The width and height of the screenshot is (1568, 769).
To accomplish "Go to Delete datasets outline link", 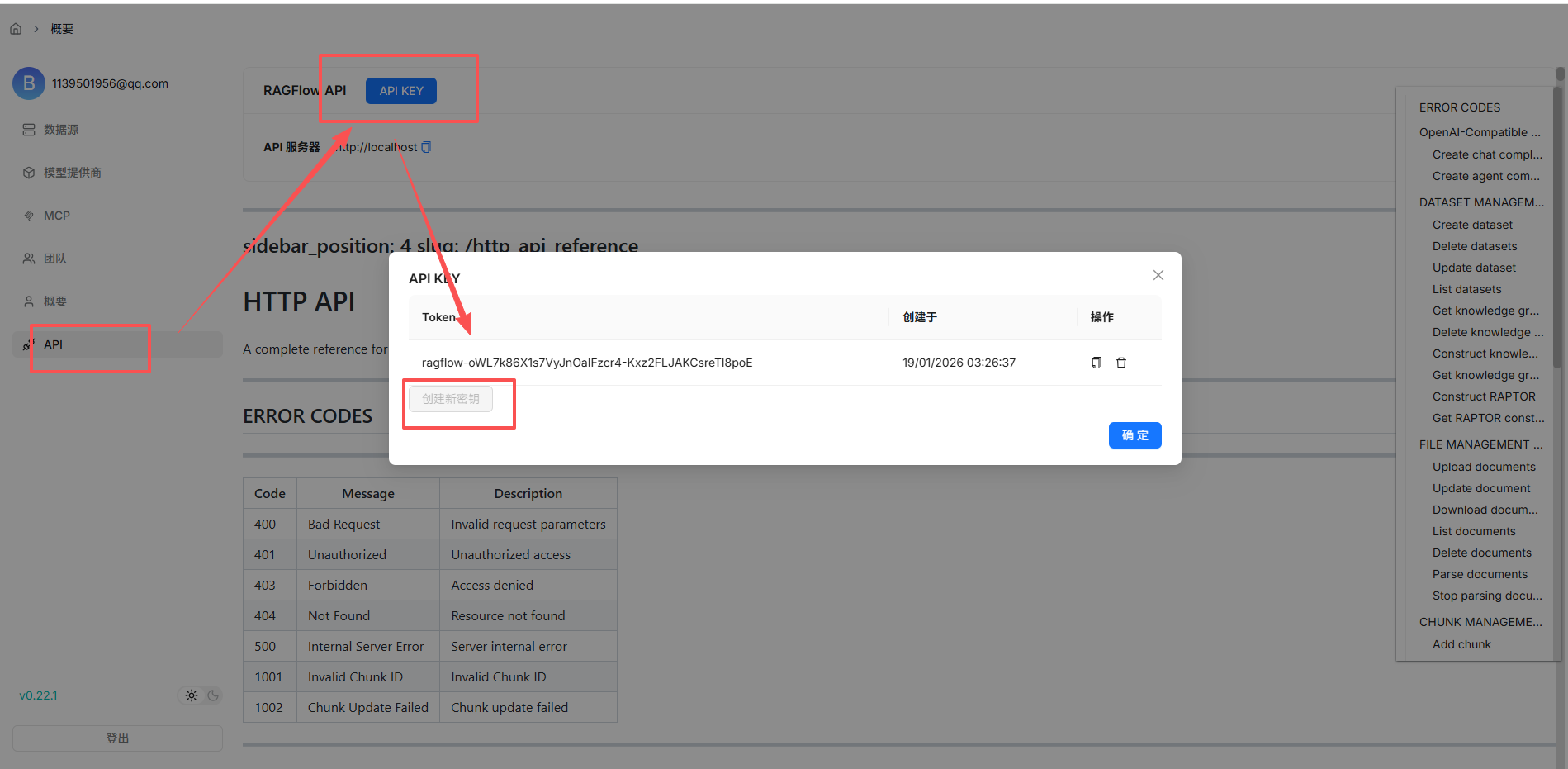I will (x=1475, y=246).
